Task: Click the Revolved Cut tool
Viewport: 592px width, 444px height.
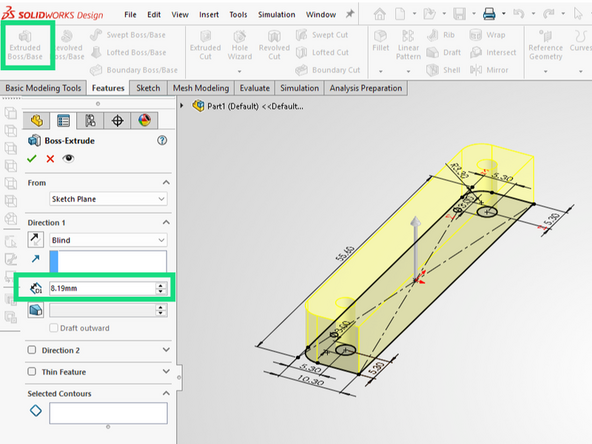Action: [x=274, y=46]
